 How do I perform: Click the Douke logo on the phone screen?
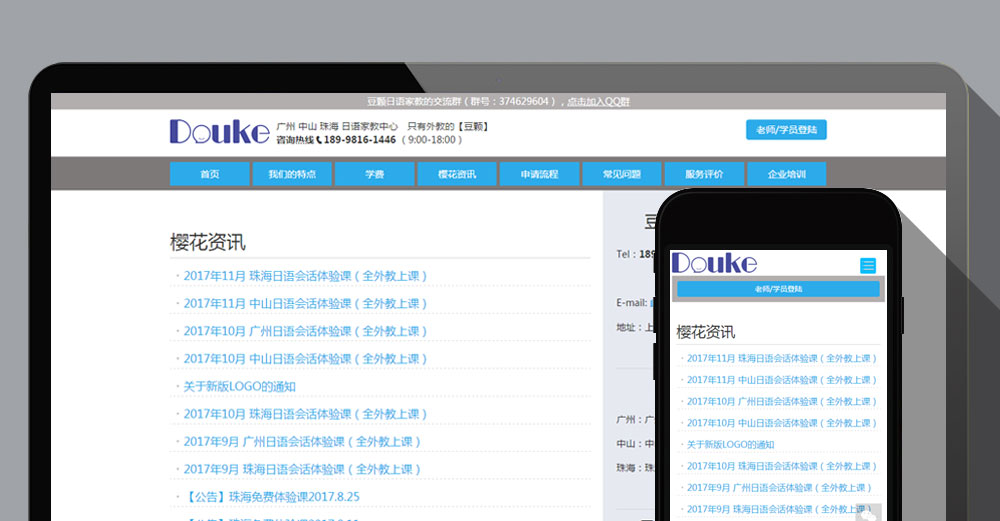point(714,263)
